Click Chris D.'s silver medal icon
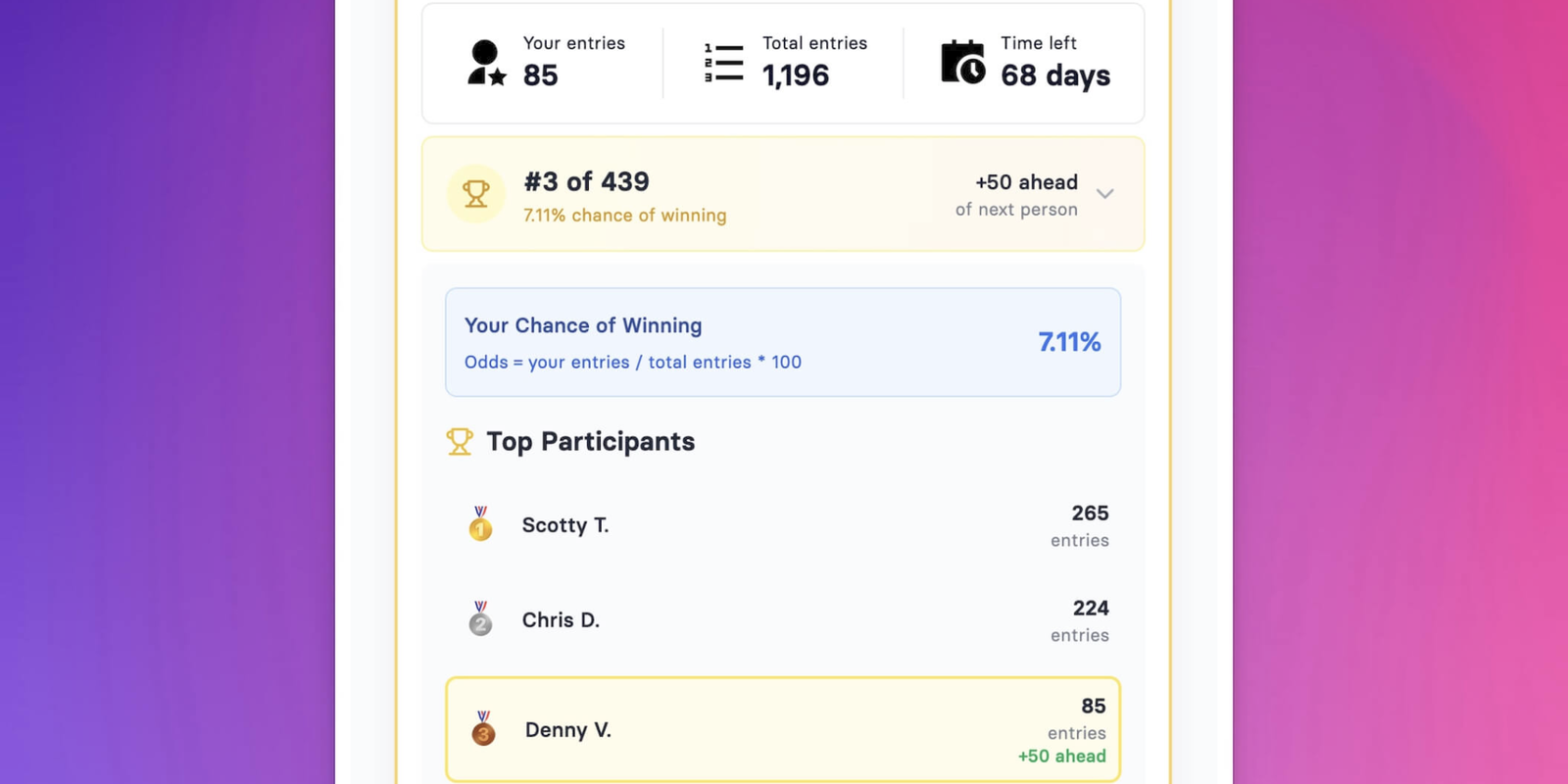The width and height of the screenshot is (1568, 784). click(x=480, y=619)
